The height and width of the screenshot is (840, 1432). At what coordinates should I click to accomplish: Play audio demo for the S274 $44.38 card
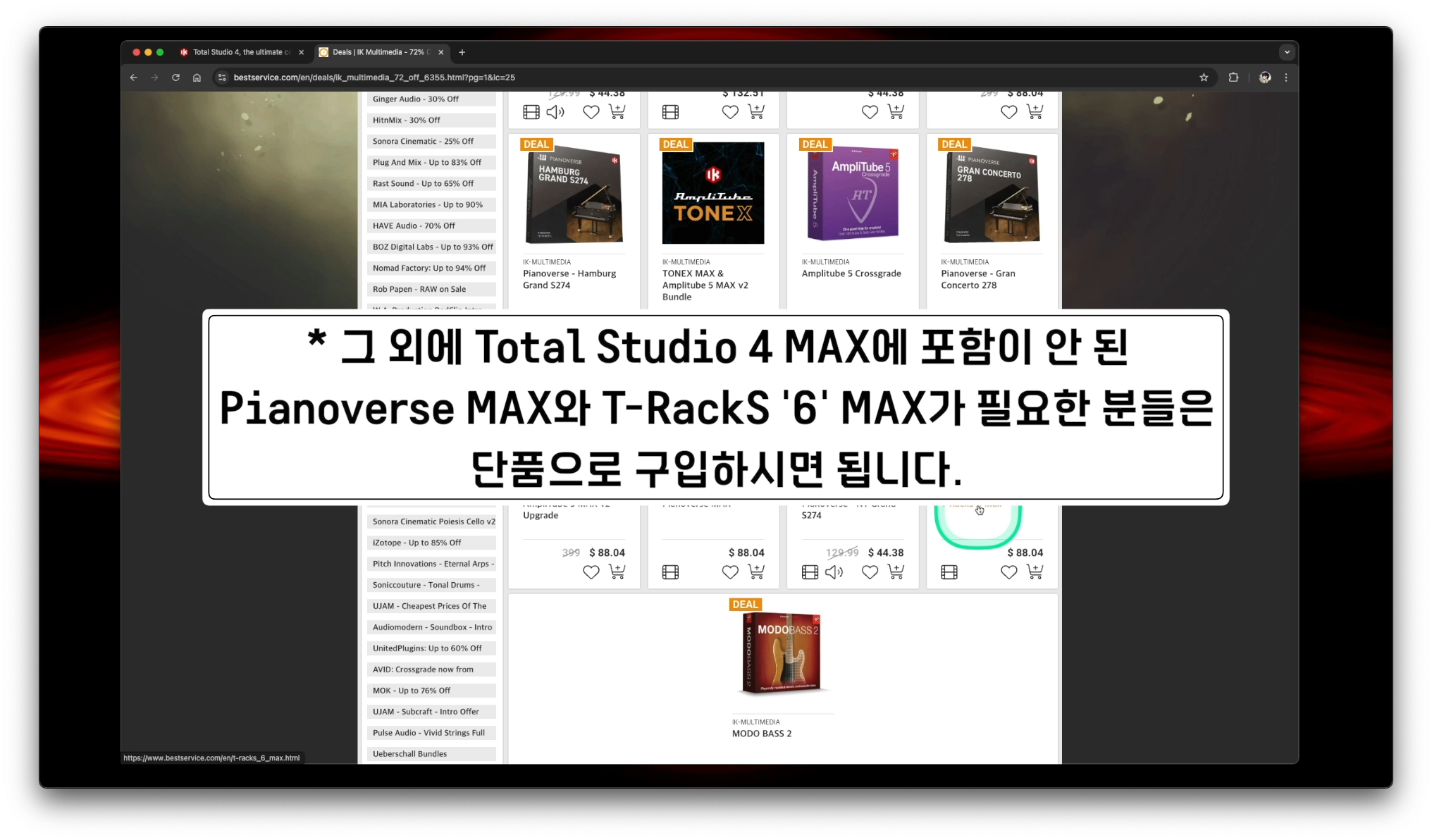coord(834,572)
